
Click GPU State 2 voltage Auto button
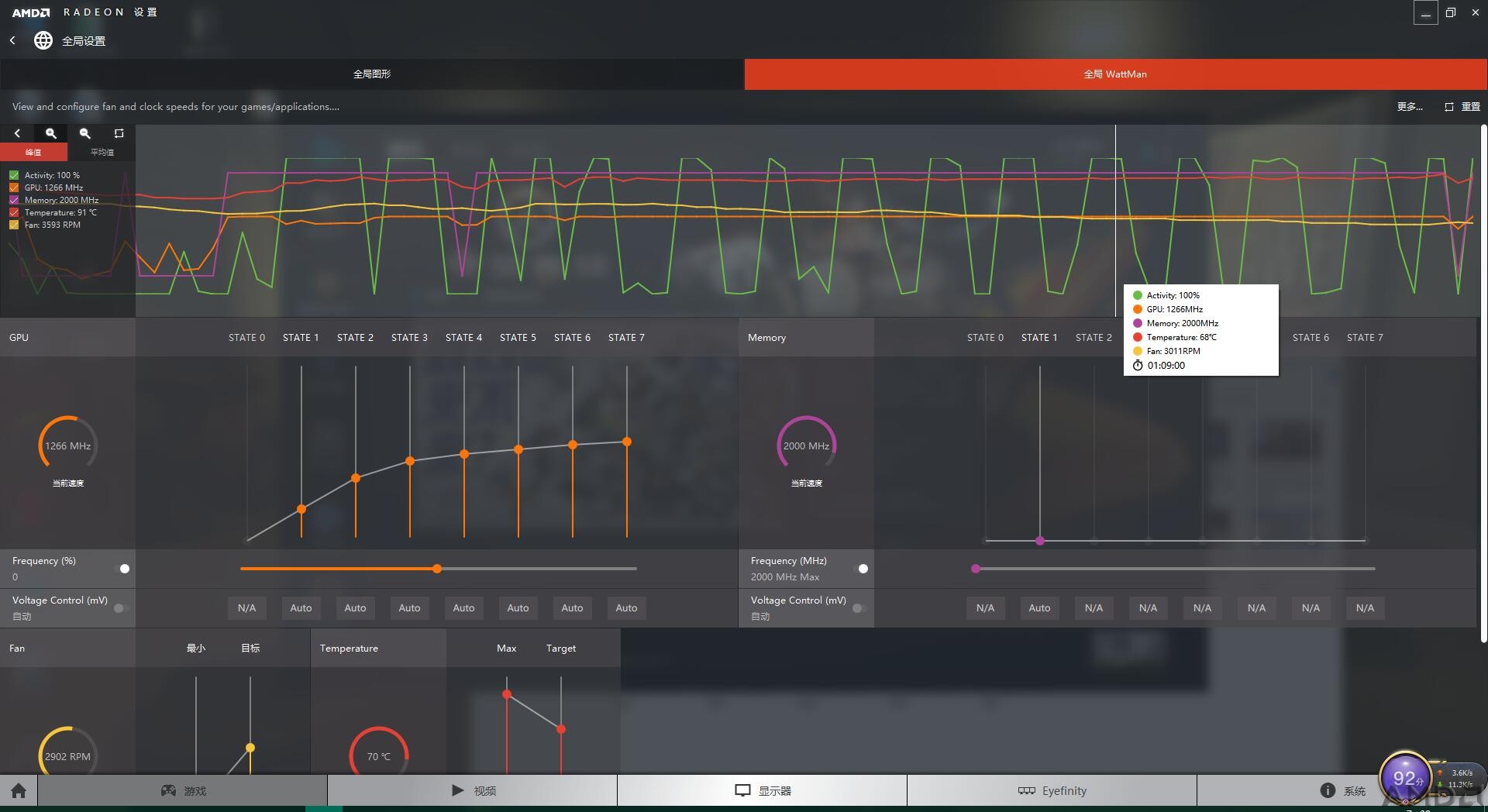(355, 608)
